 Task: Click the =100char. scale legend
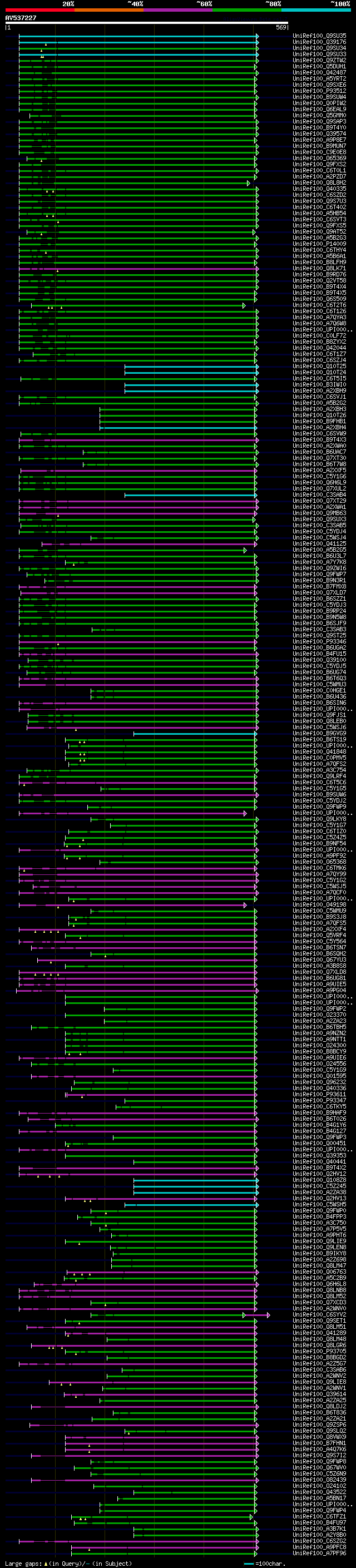(264, 1563)
